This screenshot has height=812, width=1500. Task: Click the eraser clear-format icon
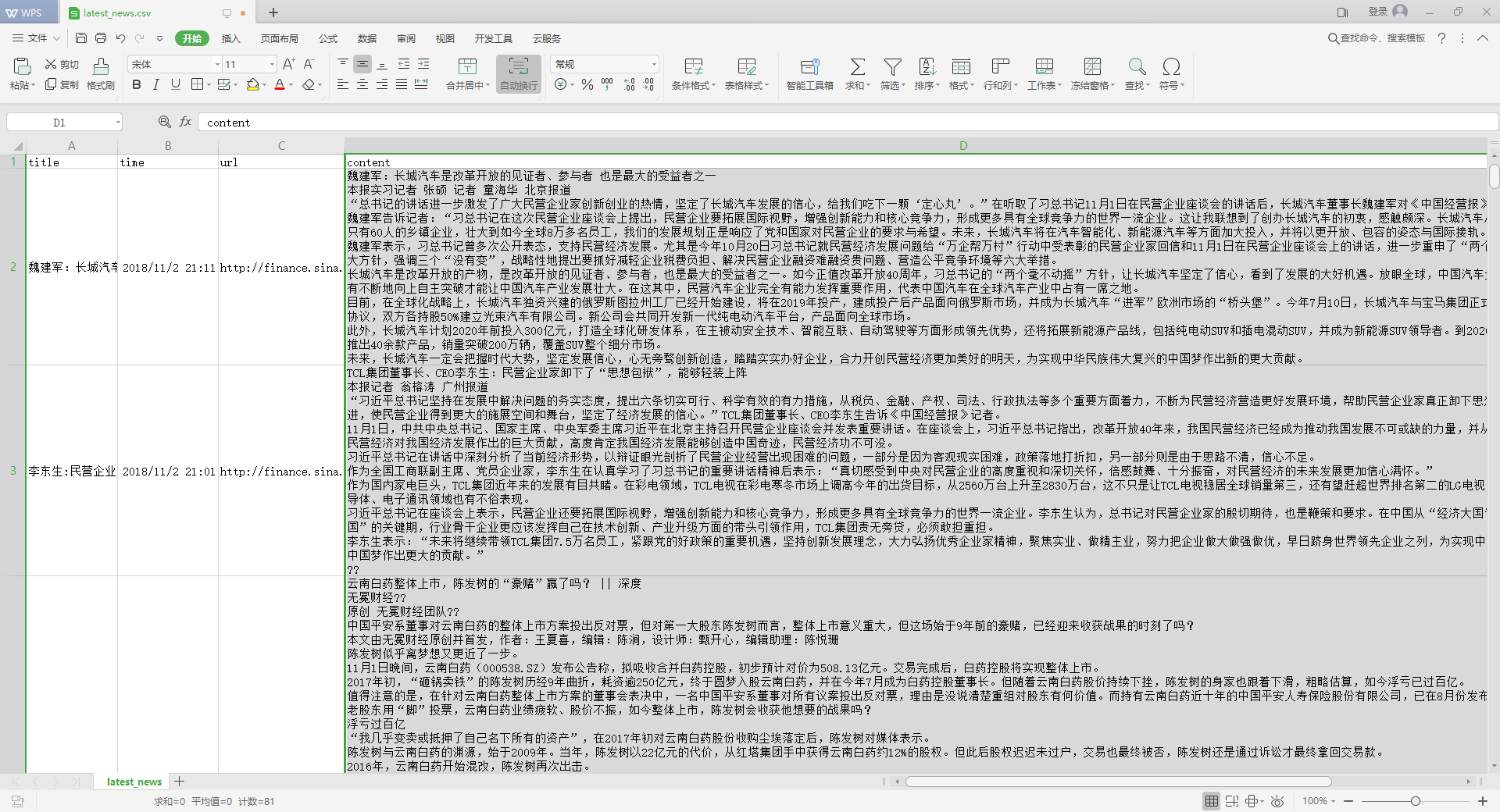[309, 84]
